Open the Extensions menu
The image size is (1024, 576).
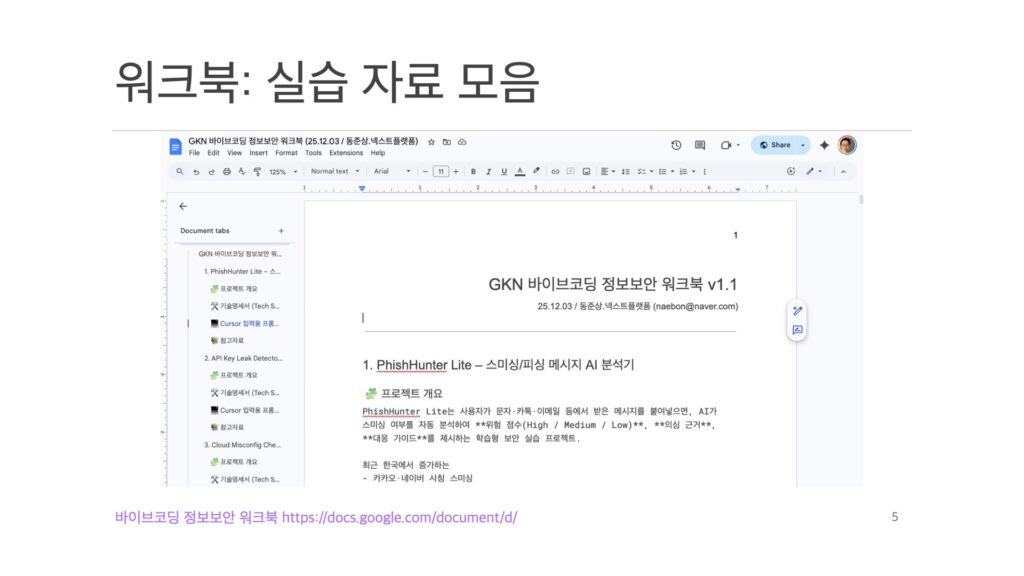click(346, 153)
